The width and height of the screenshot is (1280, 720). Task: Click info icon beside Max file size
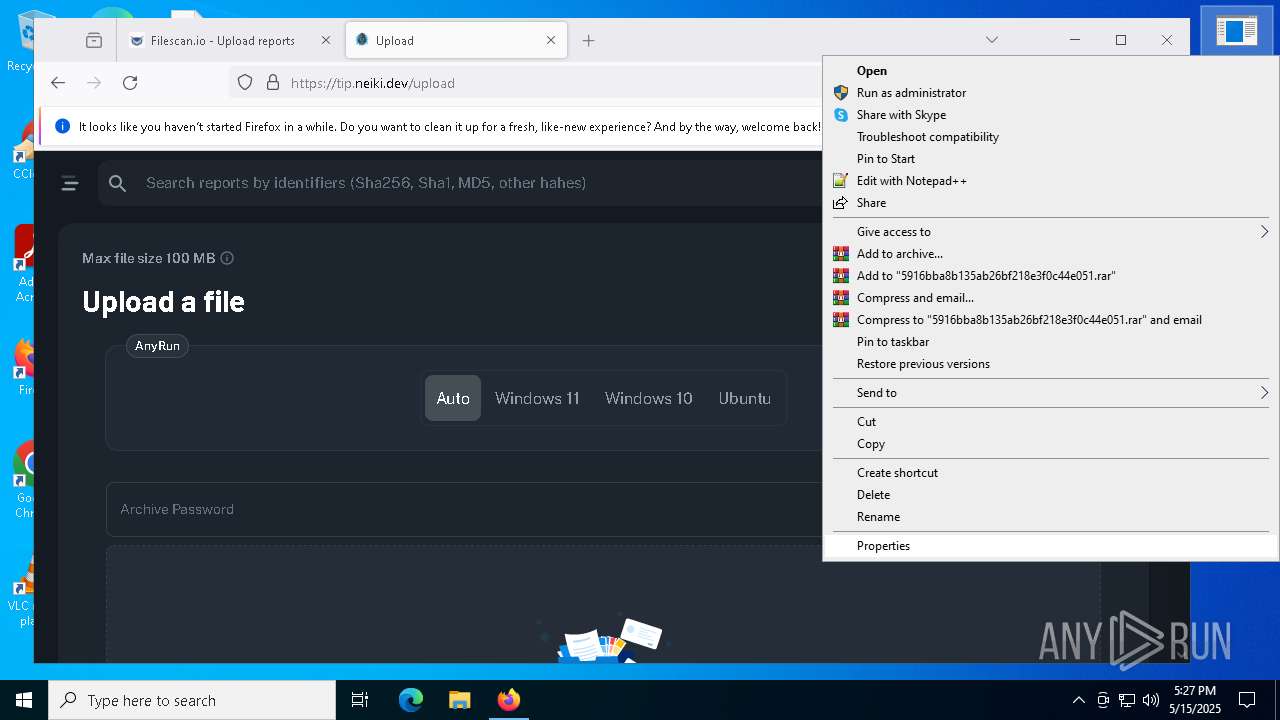coord(227,258)
